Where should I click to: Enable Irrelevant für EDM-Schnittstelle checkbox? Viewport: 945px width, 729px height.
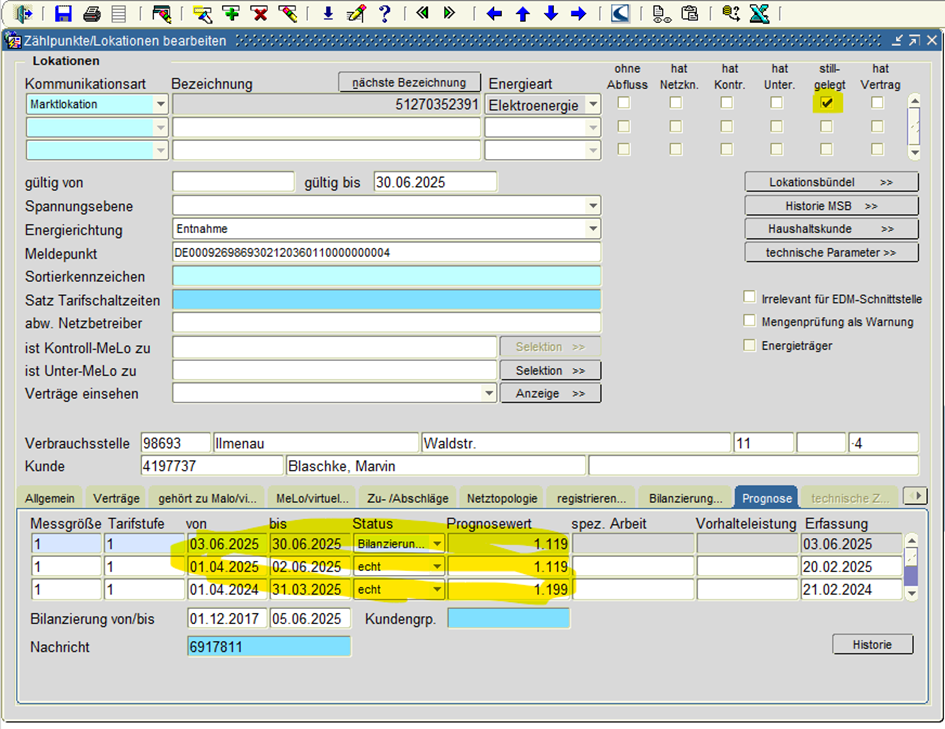(x=750, y=298)
